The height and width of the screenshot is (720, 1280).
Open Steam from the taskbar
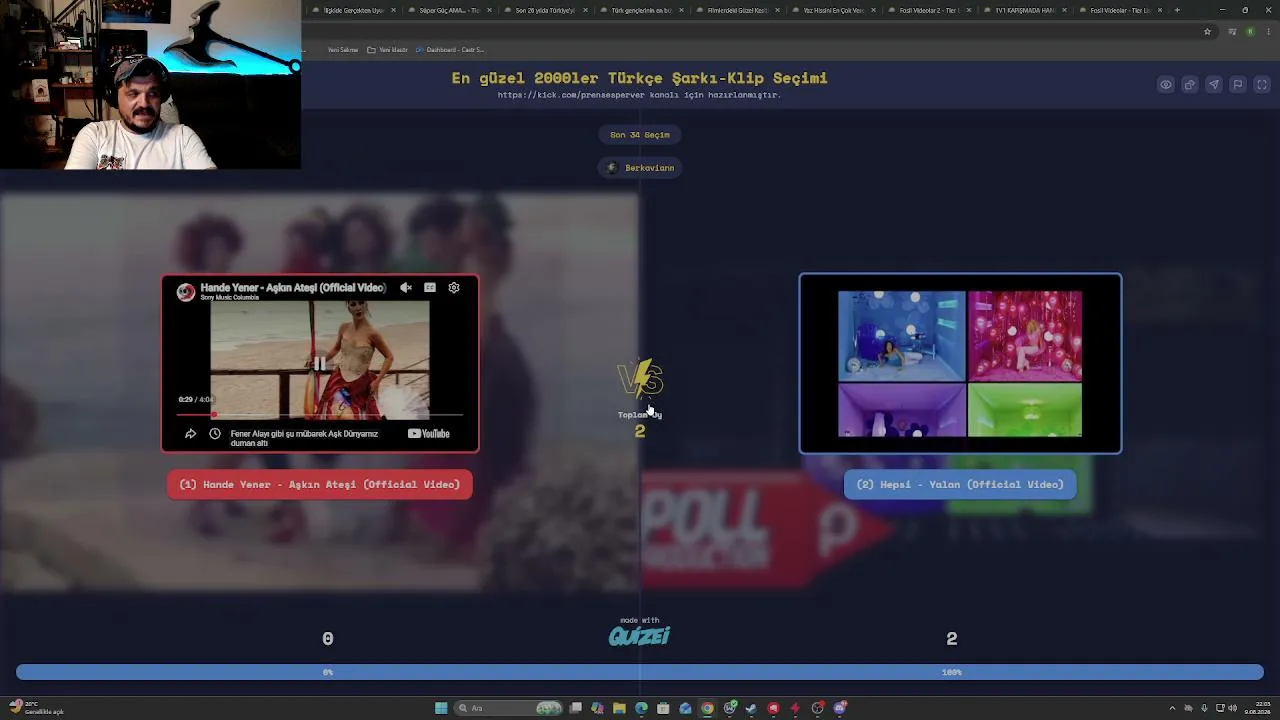point(751,708)
